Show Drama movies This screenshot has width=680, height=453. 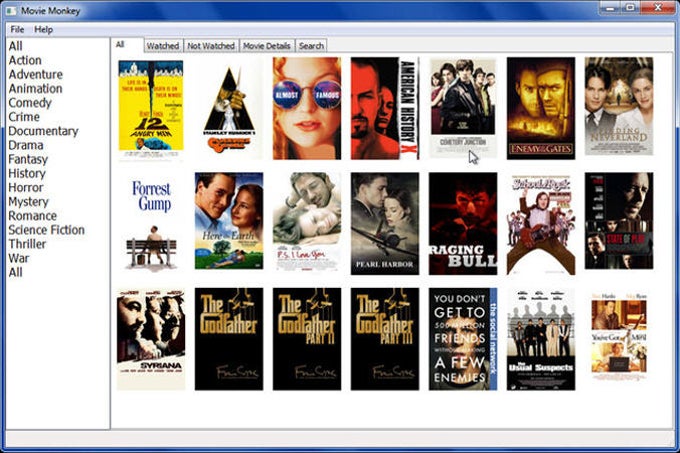point(26,145)
